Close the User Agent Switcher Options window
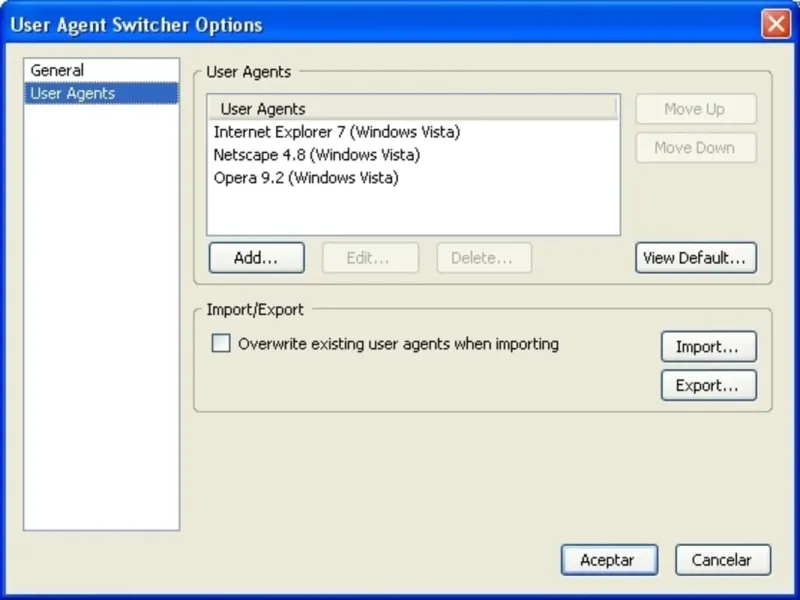 click(x=776, y=23)
